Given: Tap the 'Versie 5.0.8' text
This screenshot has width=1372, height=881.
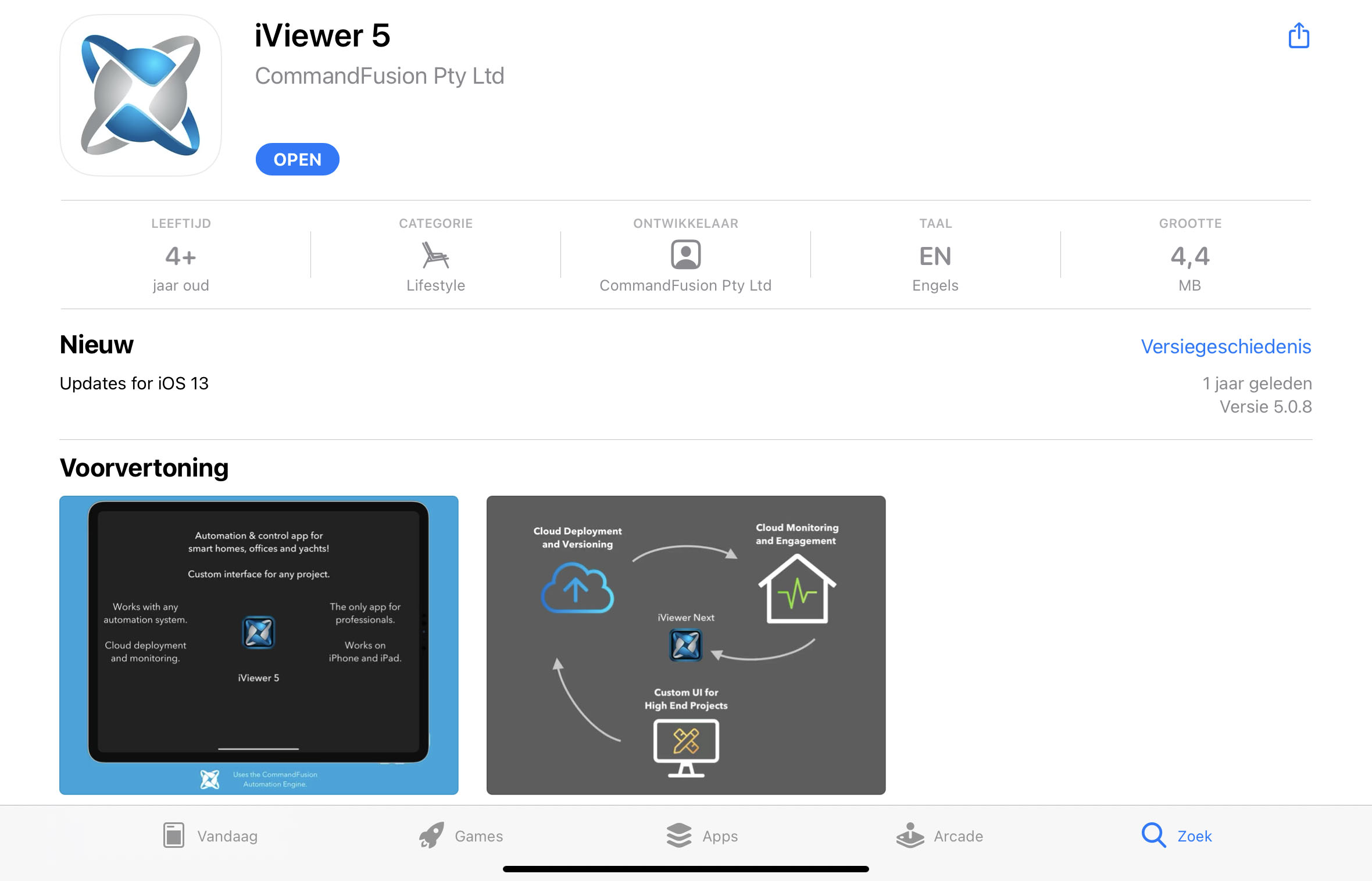Looking at the screenshot, I should pyautogui.click(x=1266, y=407).
